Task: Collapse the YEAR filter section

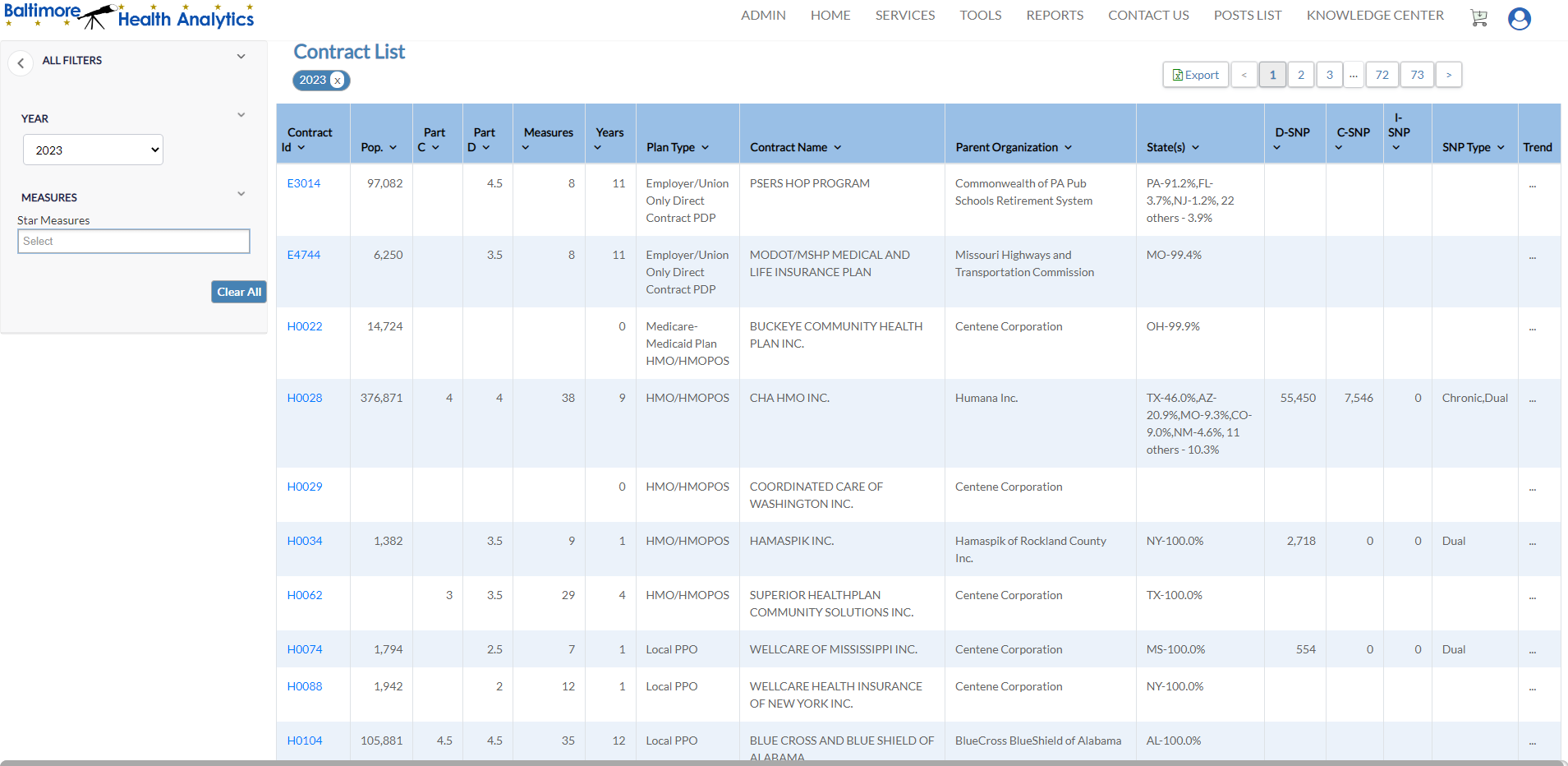Action: (241, 115)
